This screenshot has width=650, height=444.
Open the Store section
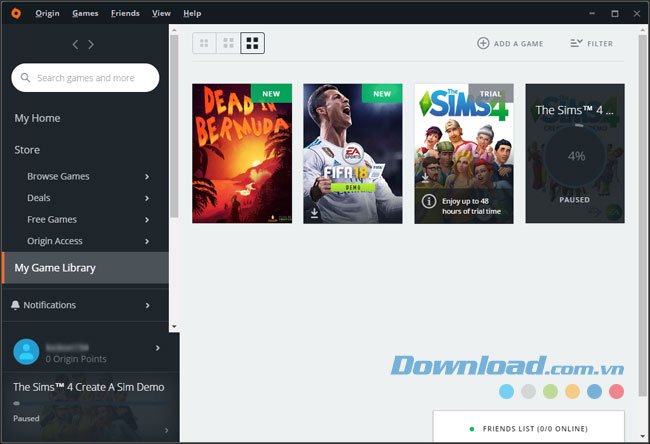coord(27,150)
